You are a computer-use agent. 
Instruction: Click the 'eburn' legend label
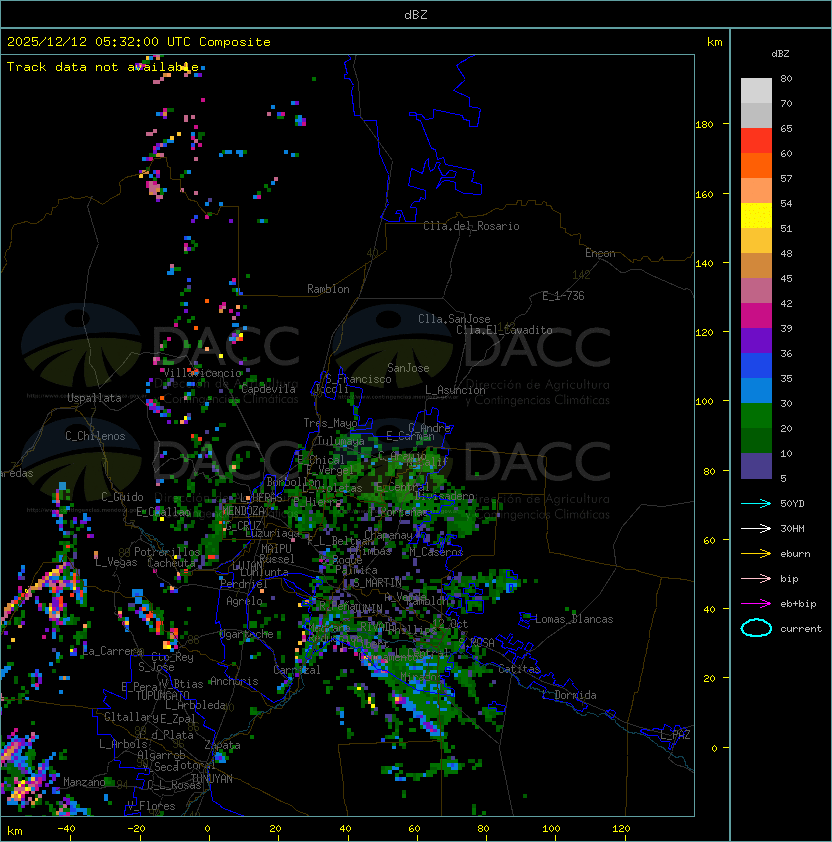click(795, 554)
